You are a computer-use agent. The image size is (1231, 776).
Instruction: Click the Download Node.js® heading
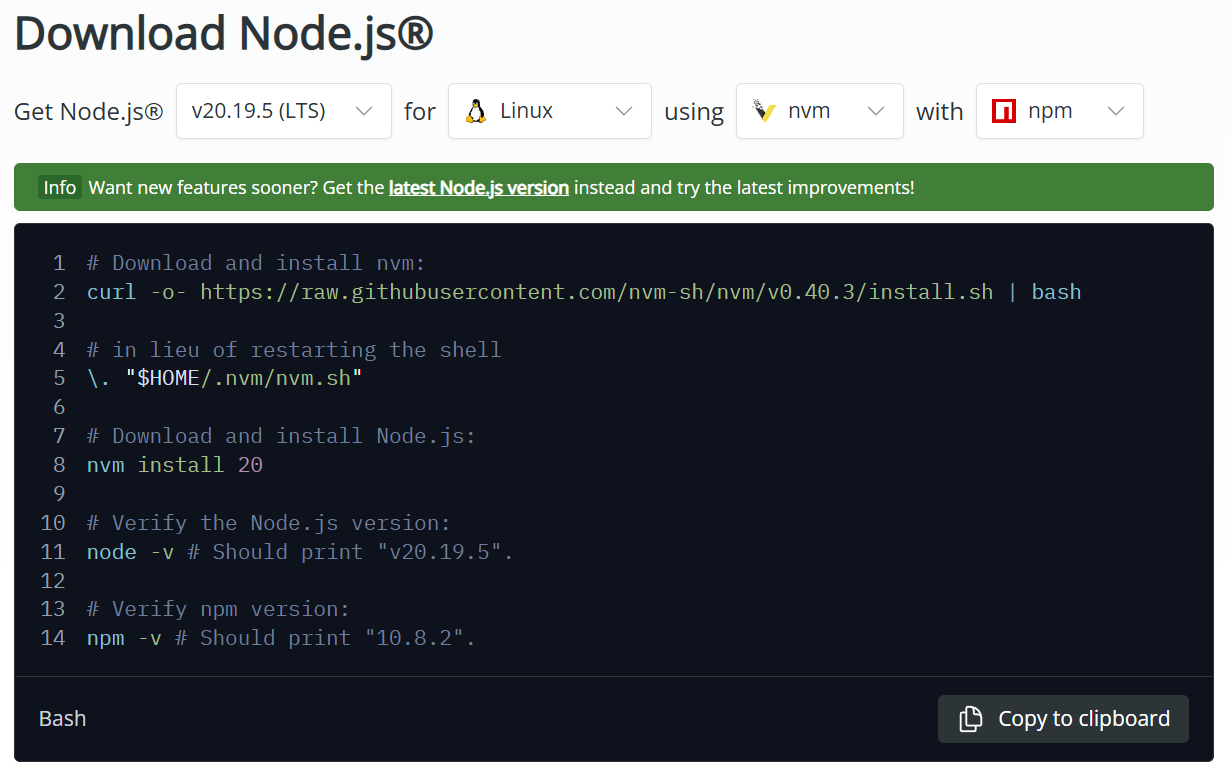pos(224,34)
